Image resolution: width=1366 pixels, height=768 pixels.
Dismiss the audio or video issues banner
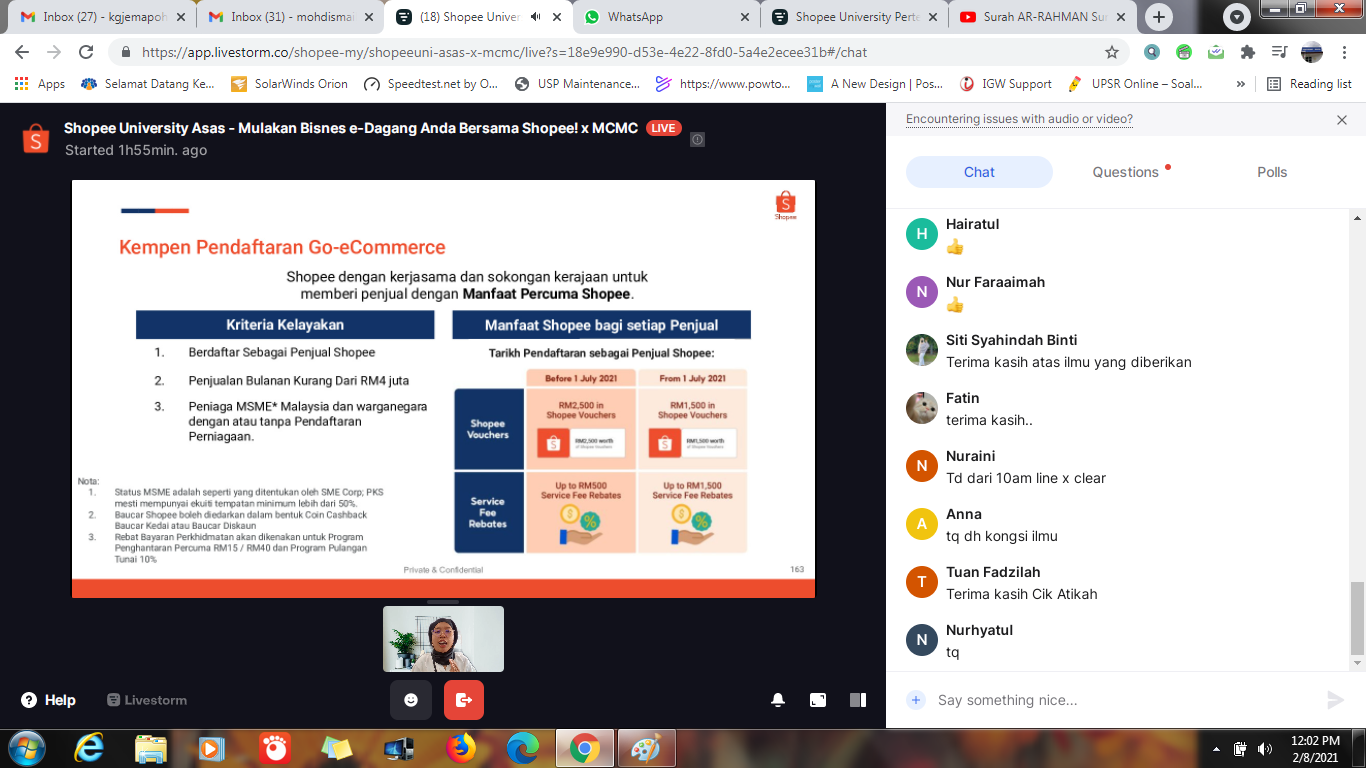coord(1342,120)
